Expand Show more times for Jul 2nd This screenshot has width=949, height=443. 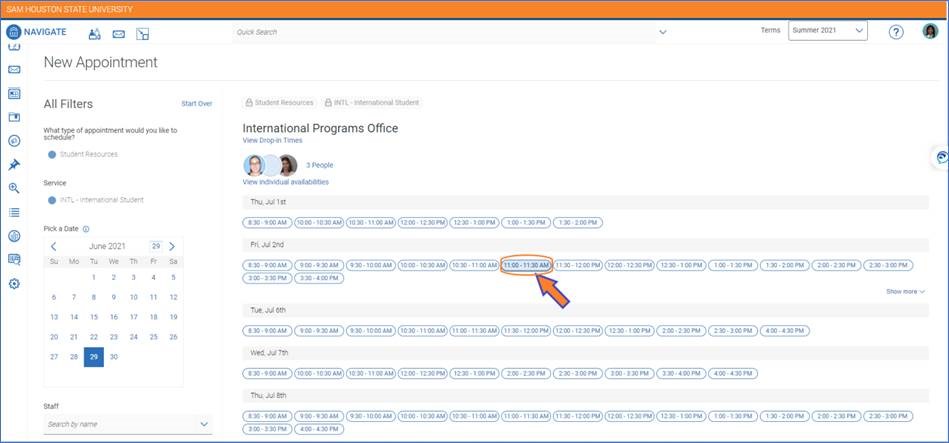[905, 291]
